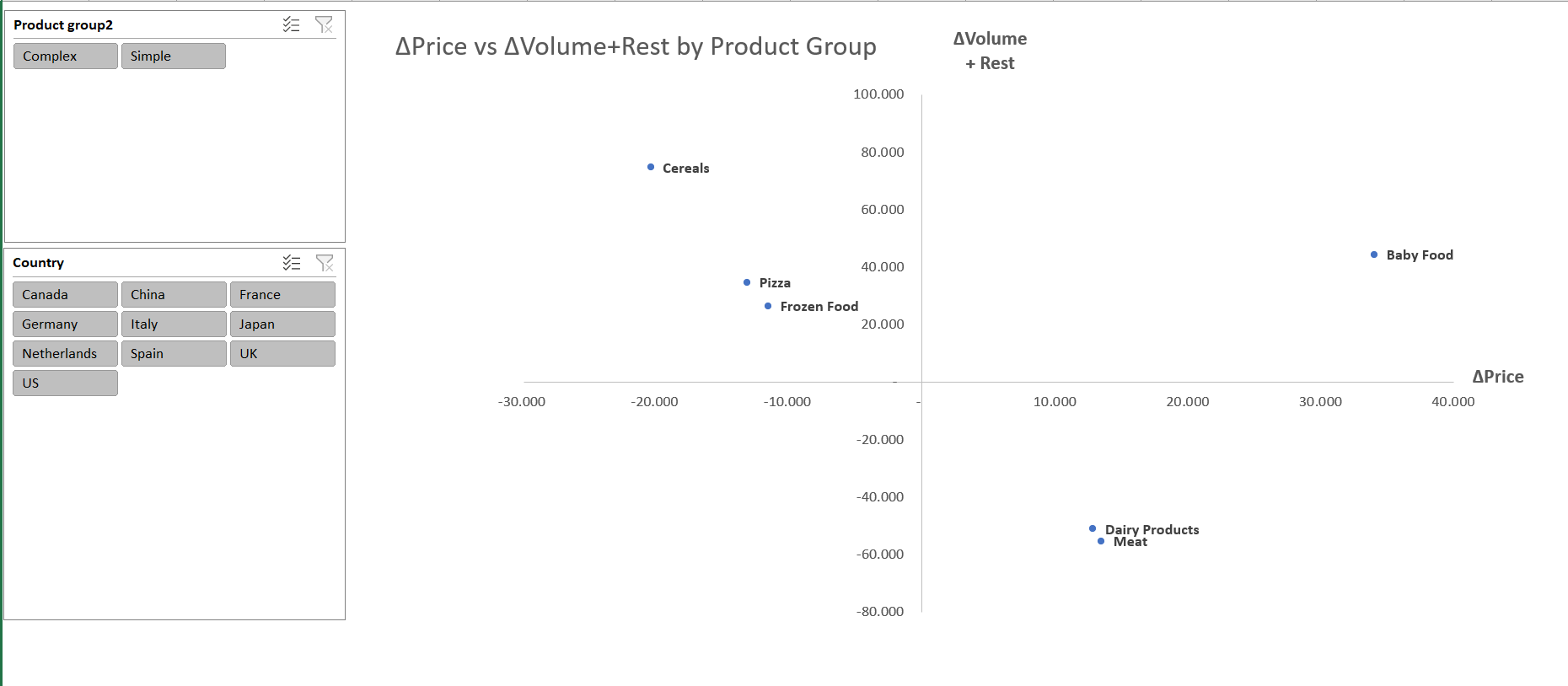The width and height of the screenshot is (1568, 686).
Task: Select the US slicer button
Action: tap(66, 383)
